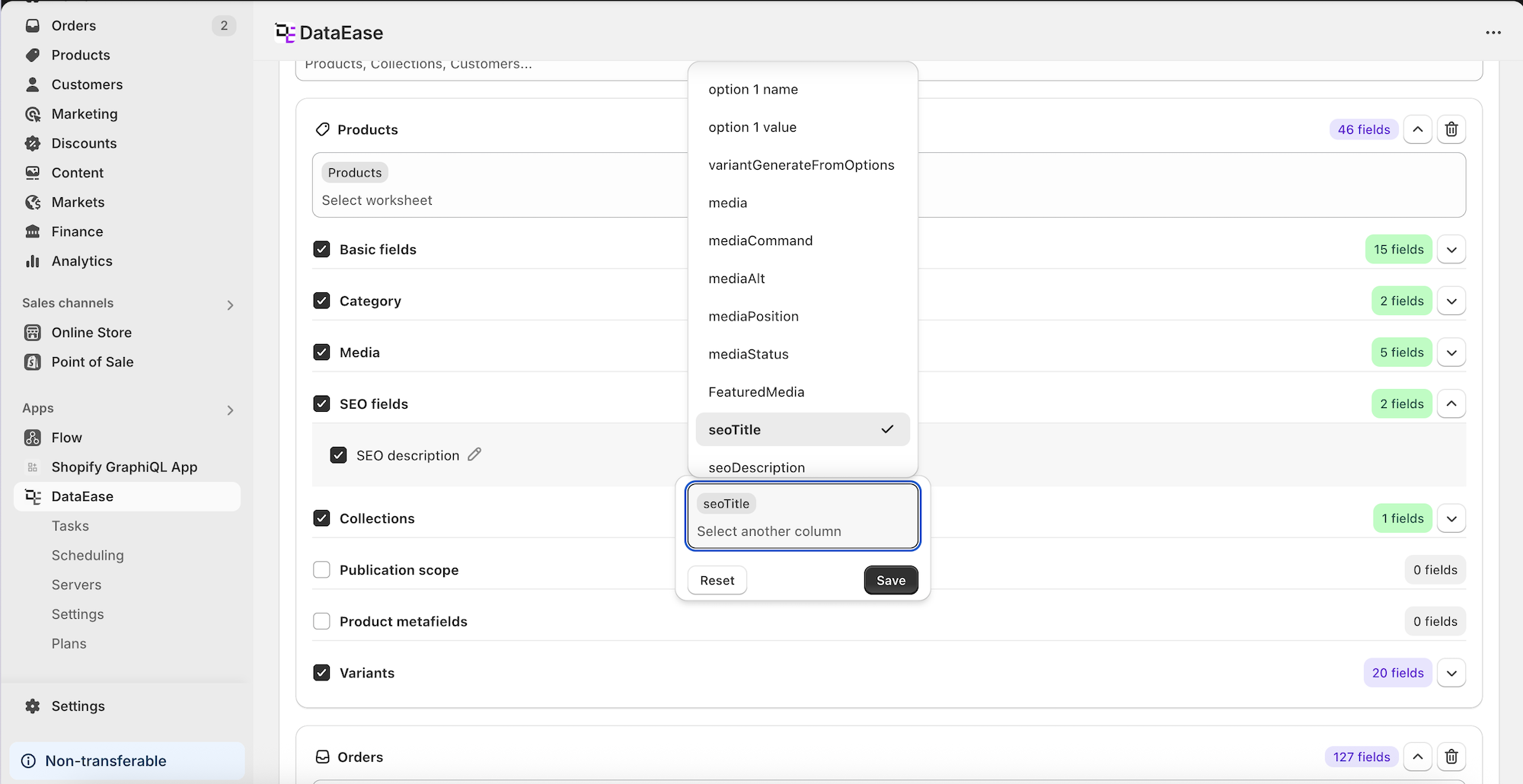Click the Non-transferable info icon

(29, 761)
